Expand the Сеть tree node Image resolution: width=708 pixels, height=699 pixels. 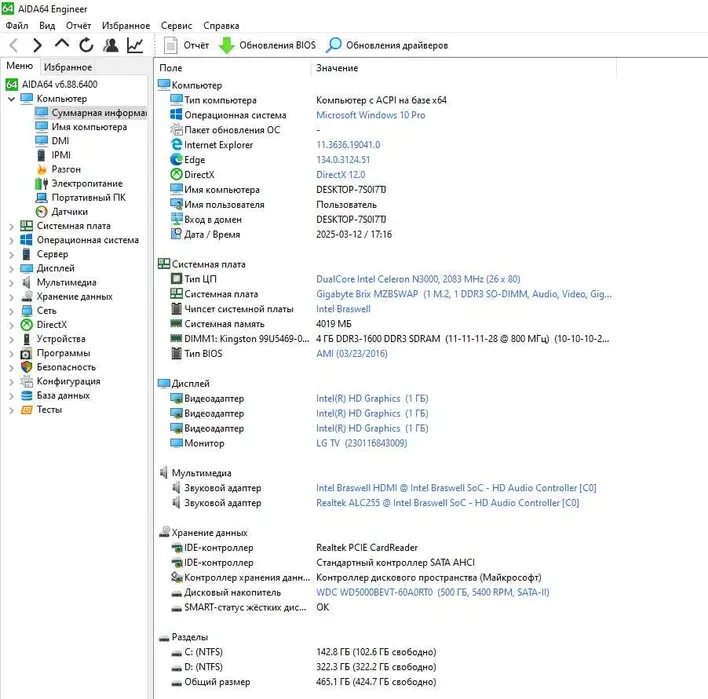11,311
